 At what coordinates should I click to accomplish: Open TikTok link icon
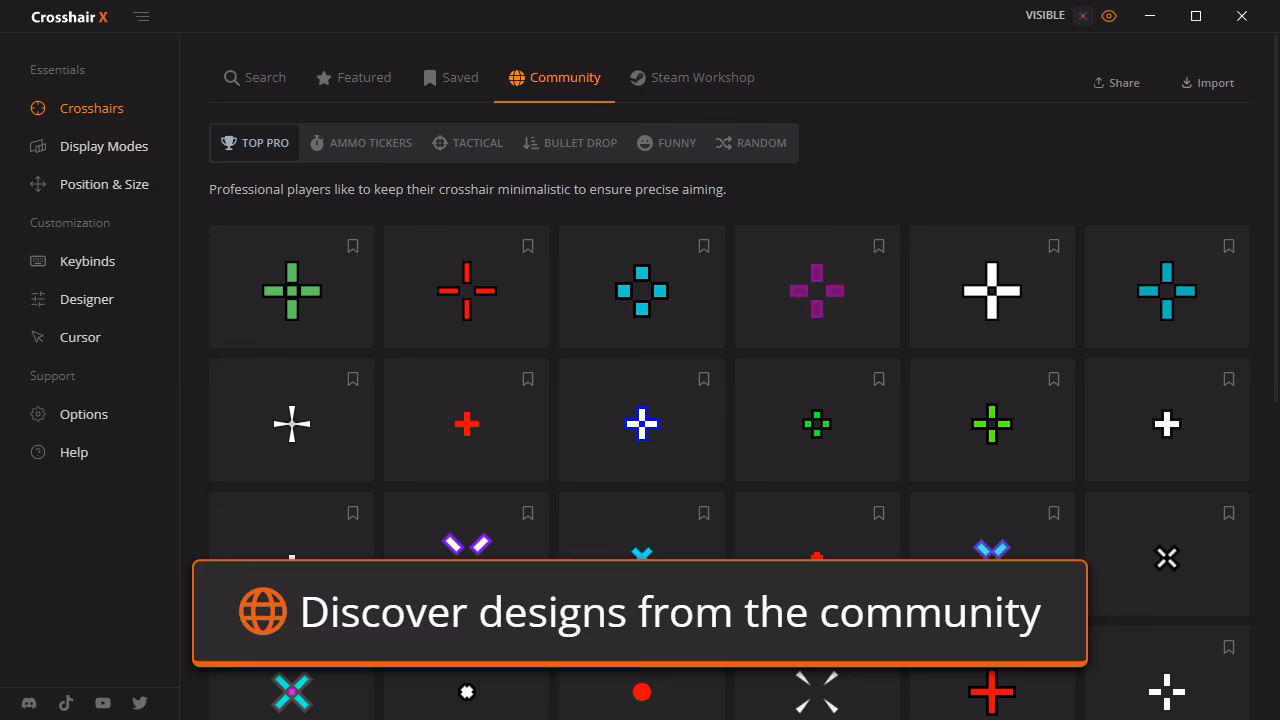pos(66,703)
